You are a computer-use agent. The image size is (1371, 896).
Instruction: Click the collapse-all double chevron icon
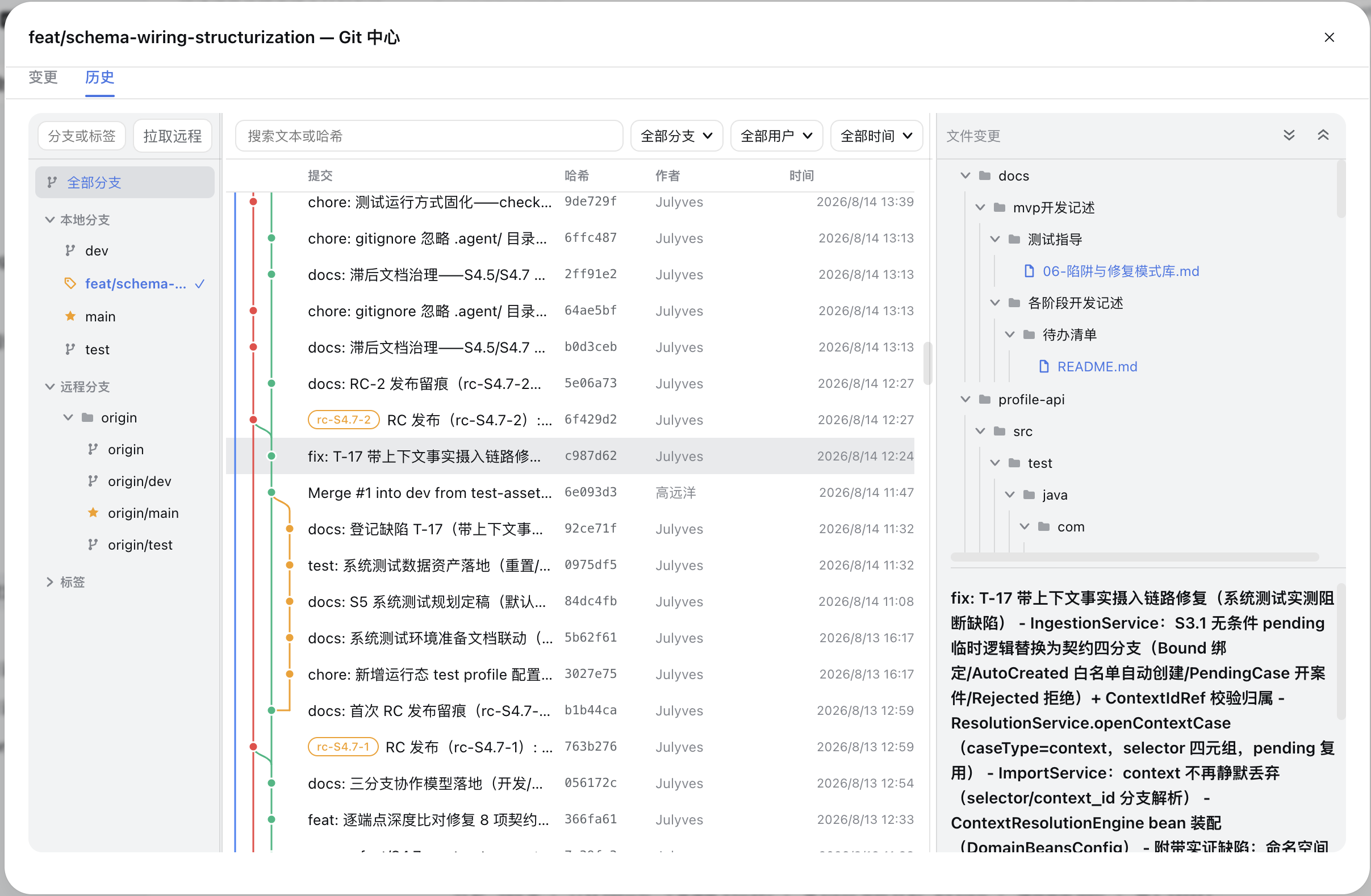pos(1323,135)
